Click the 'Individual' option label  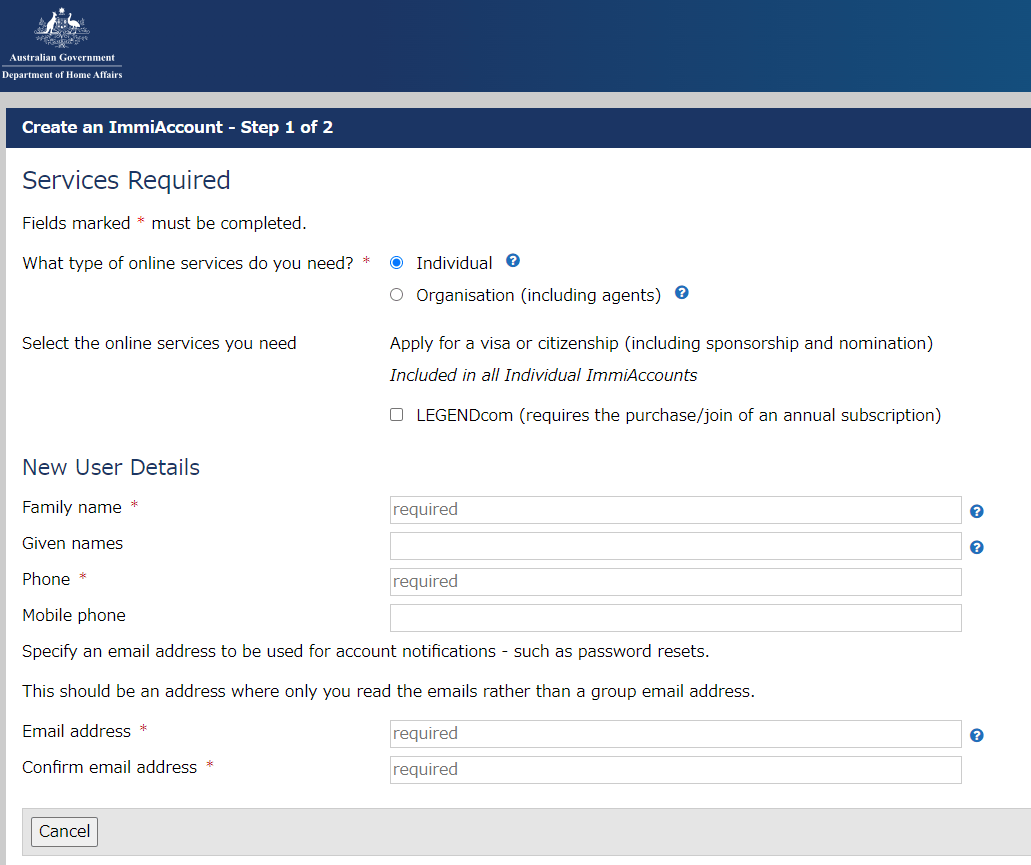(x=454, y=263)
